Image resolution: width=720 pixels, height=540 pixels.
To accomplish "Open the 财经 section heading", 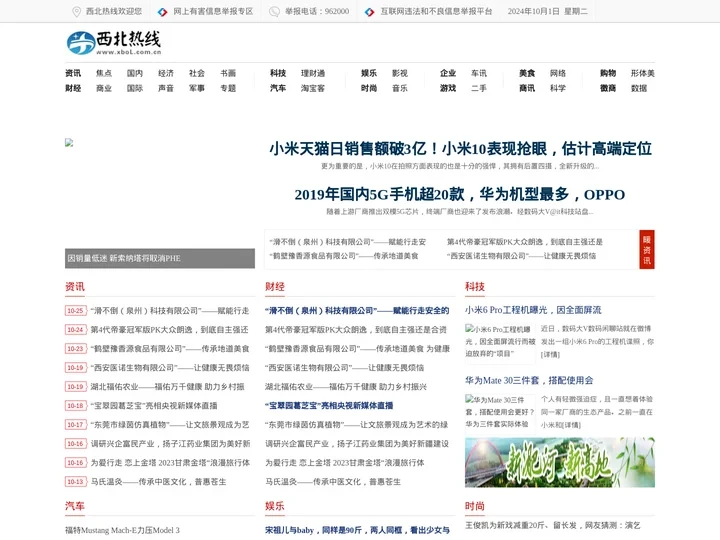I will click(275, 287).
